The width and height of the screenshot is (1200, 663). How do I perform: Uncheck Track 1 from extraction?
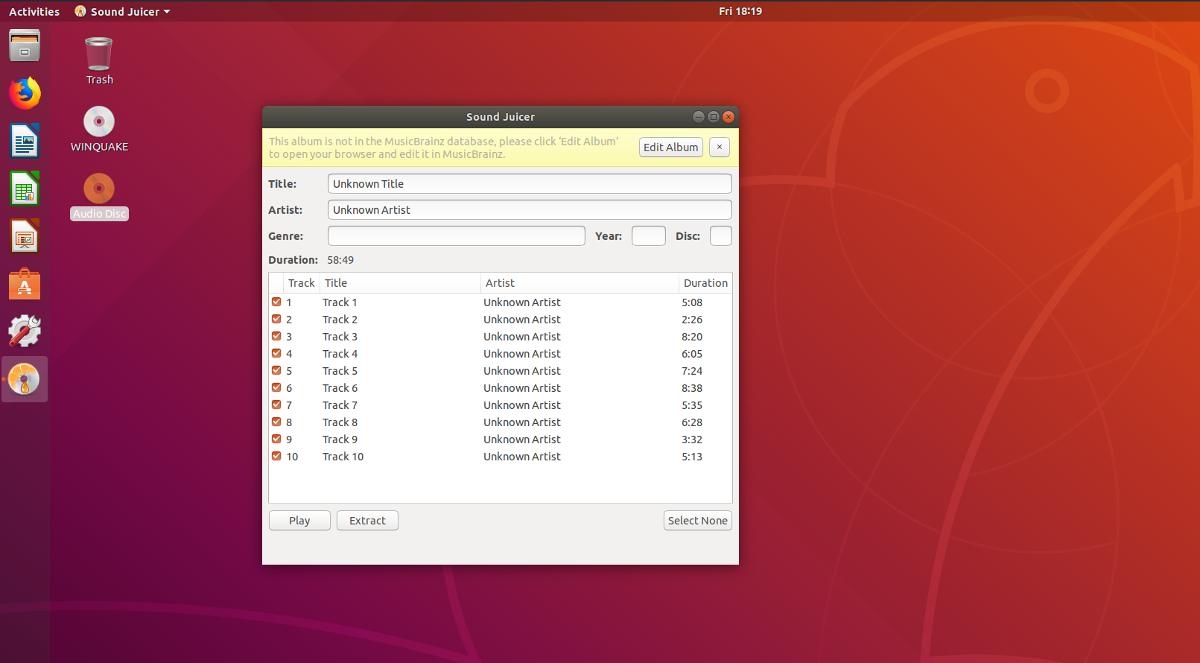278,302
